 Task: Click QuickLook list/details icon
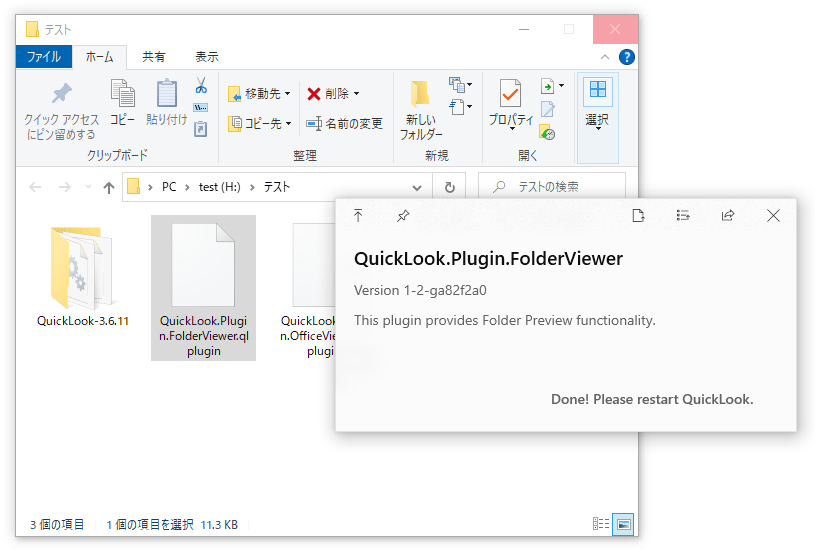[x=683, y=215]
